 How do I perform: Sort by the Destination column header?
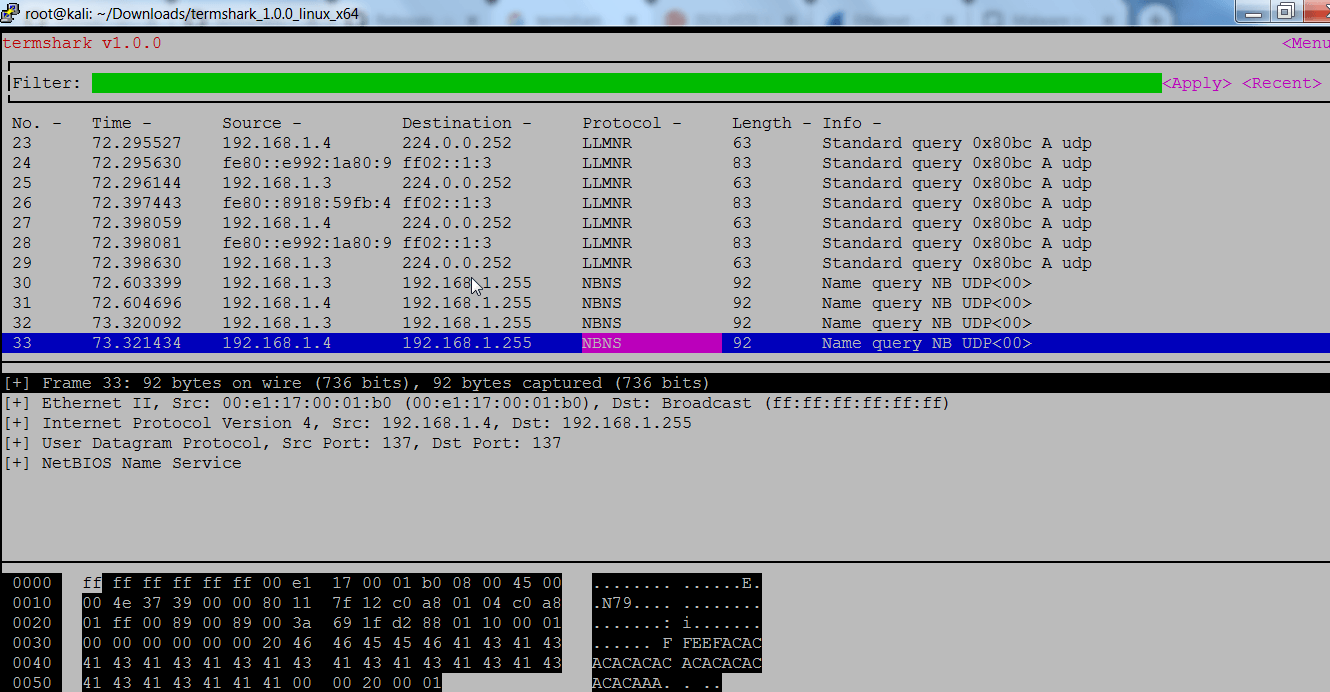coord(466,123)
